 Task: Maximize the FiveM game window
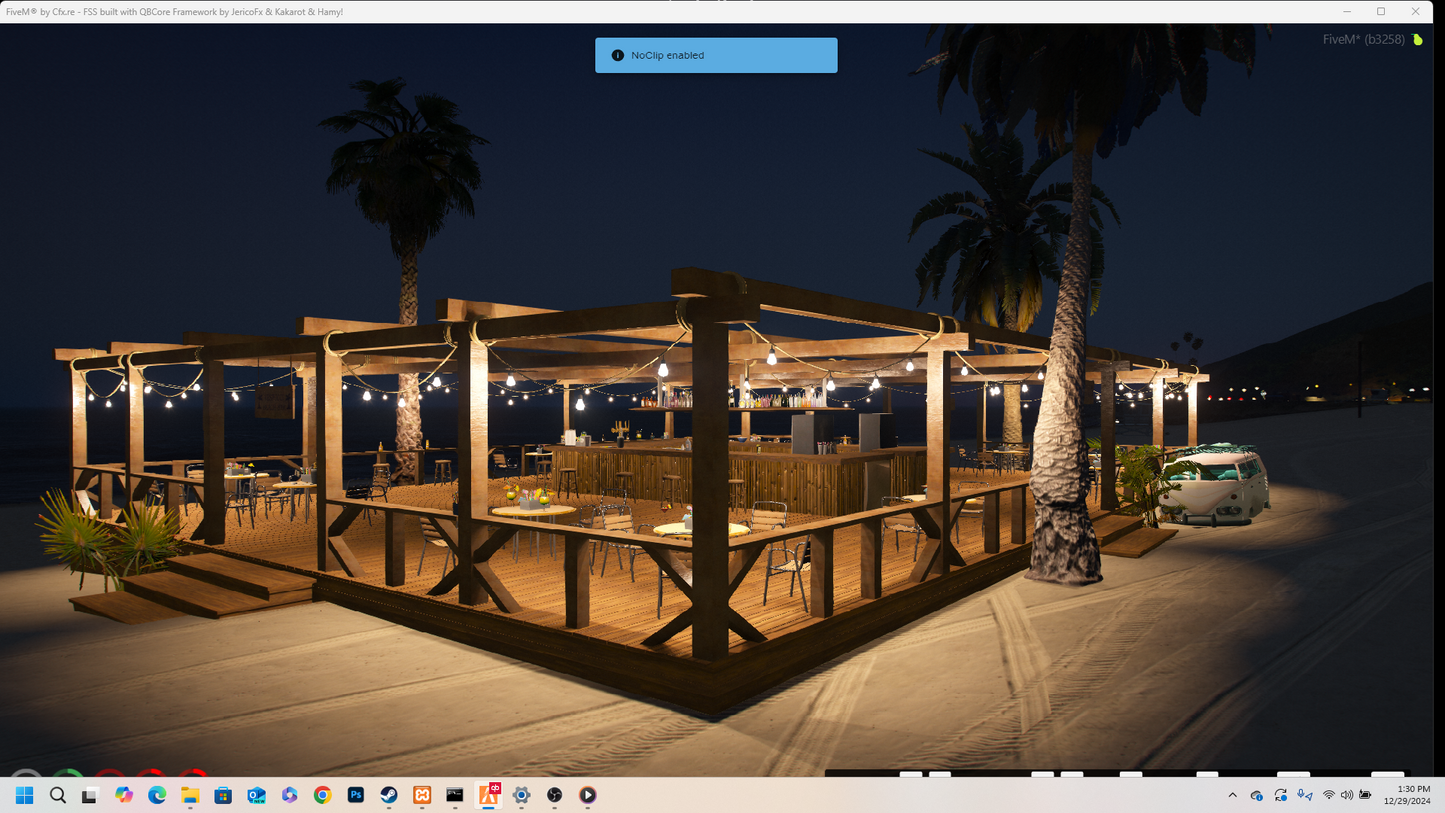pyautogui.click(x=1381, y=11)
